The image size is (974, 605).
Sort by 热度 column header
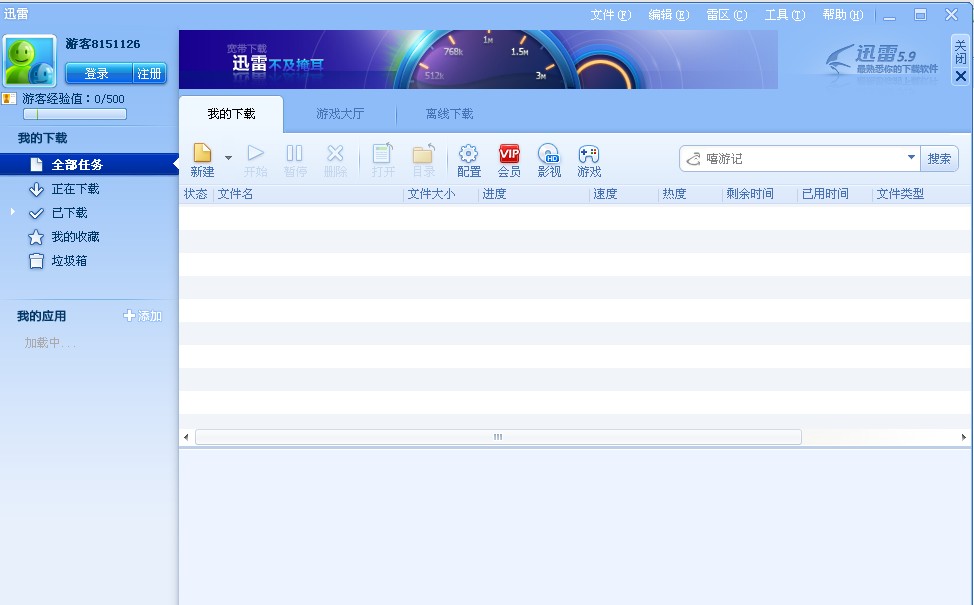click(x=674, y=194)
